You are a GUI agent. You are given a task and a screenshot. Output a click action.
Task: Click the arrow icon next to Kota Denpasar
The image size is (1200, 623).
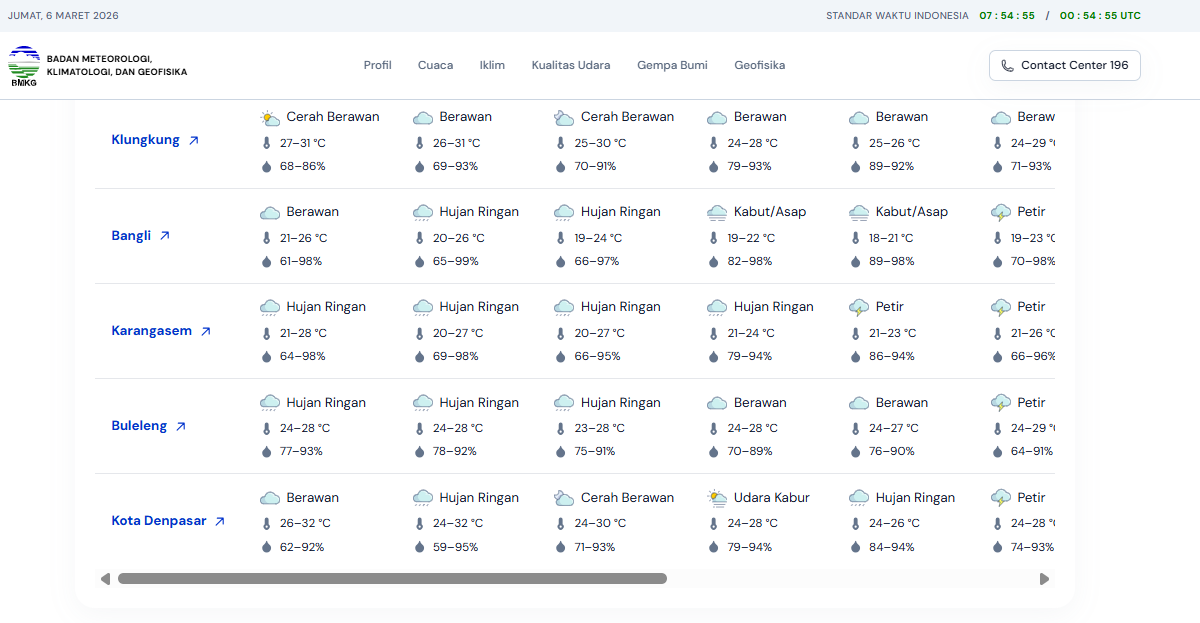click(x=220, y=521)
